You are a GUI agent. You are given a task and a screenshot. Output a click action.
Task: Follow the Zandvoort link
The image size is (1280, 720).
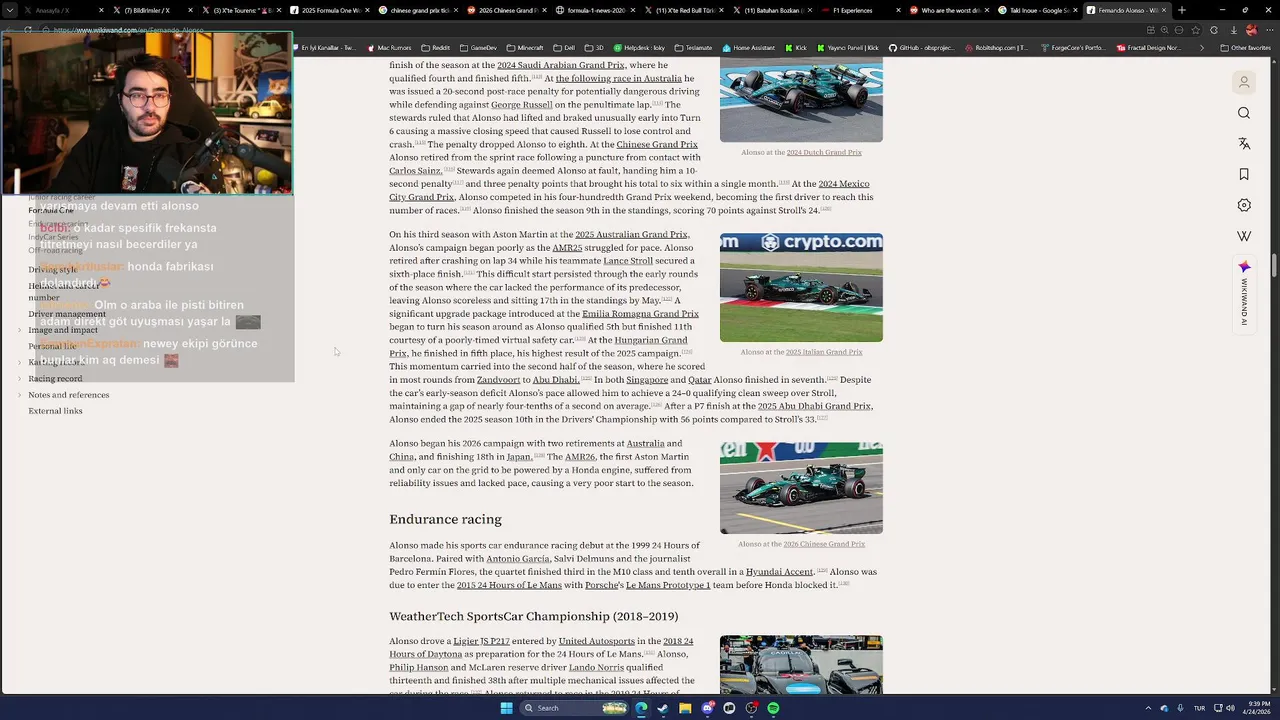[x=498, y=380]
